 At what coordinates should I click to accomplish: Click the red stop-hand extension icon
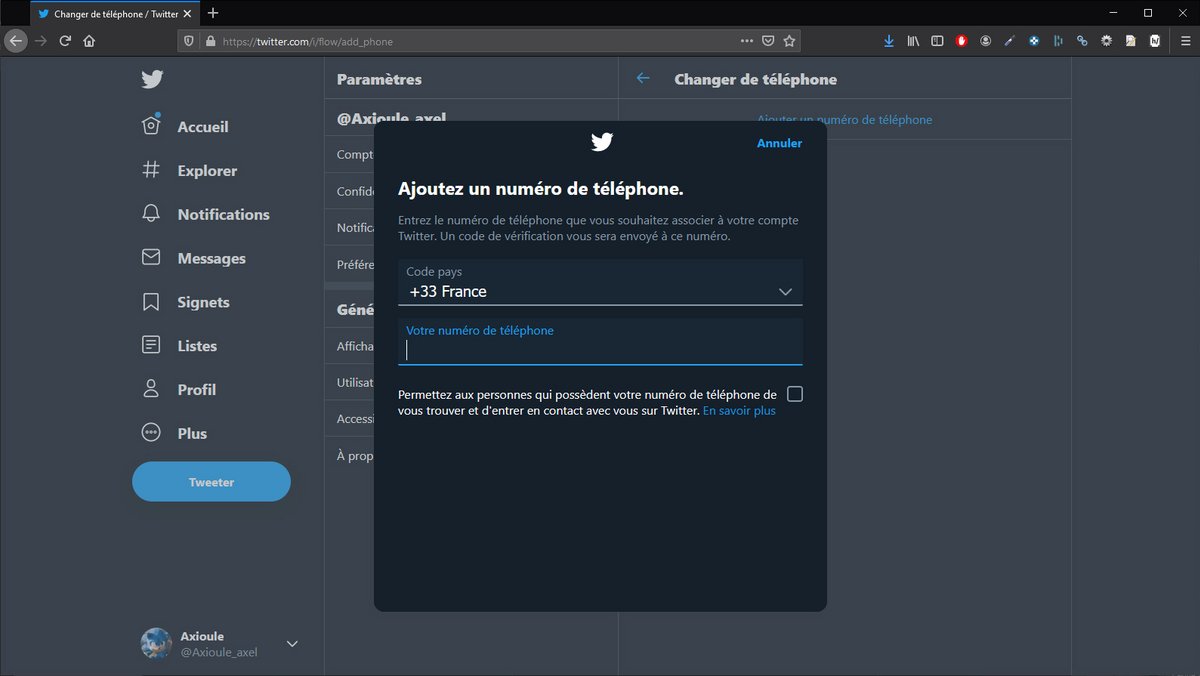(962, 41)
